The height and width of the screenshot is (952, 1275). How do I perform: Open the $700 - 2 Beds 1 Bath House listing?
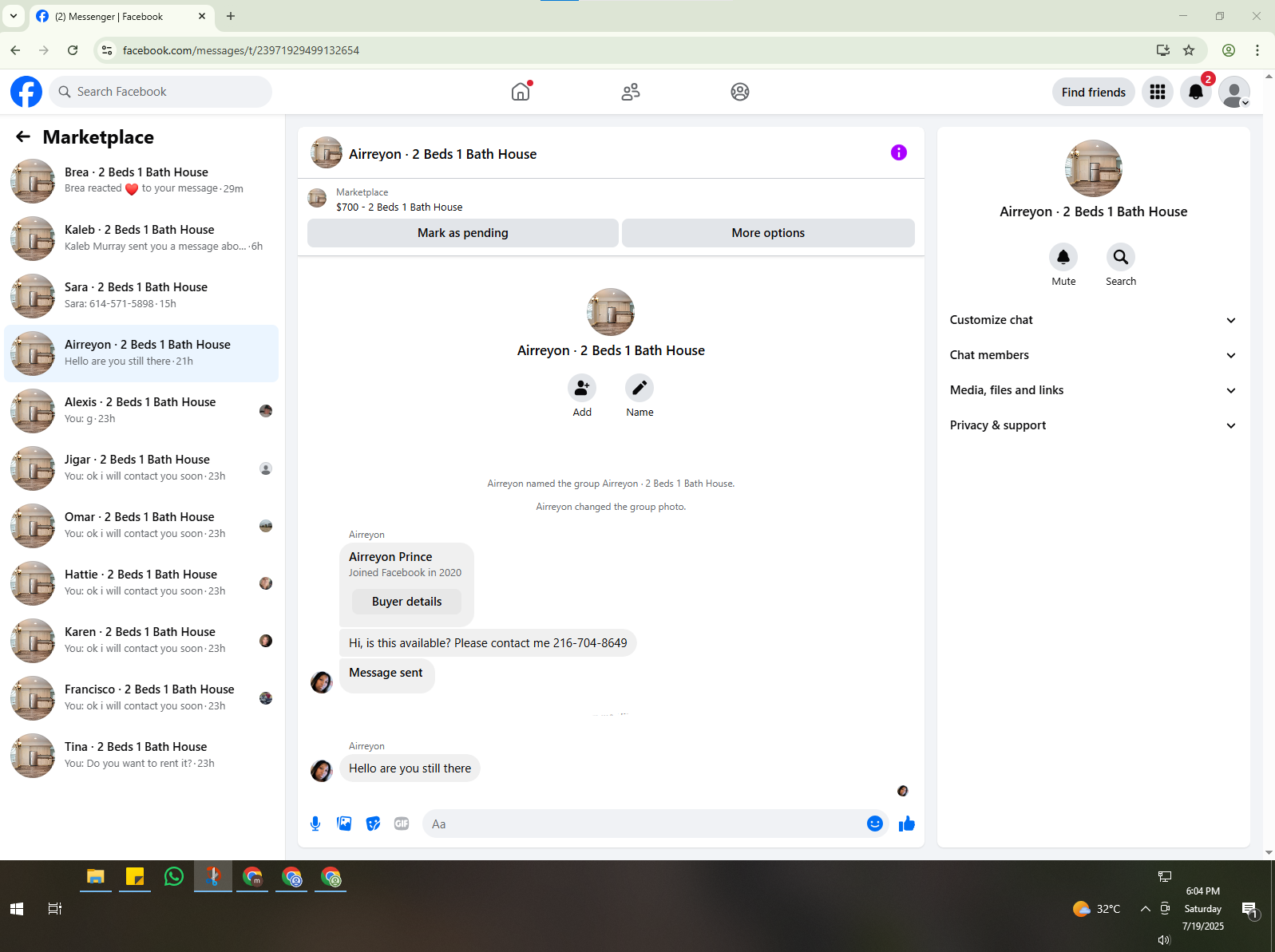[399, 207]
